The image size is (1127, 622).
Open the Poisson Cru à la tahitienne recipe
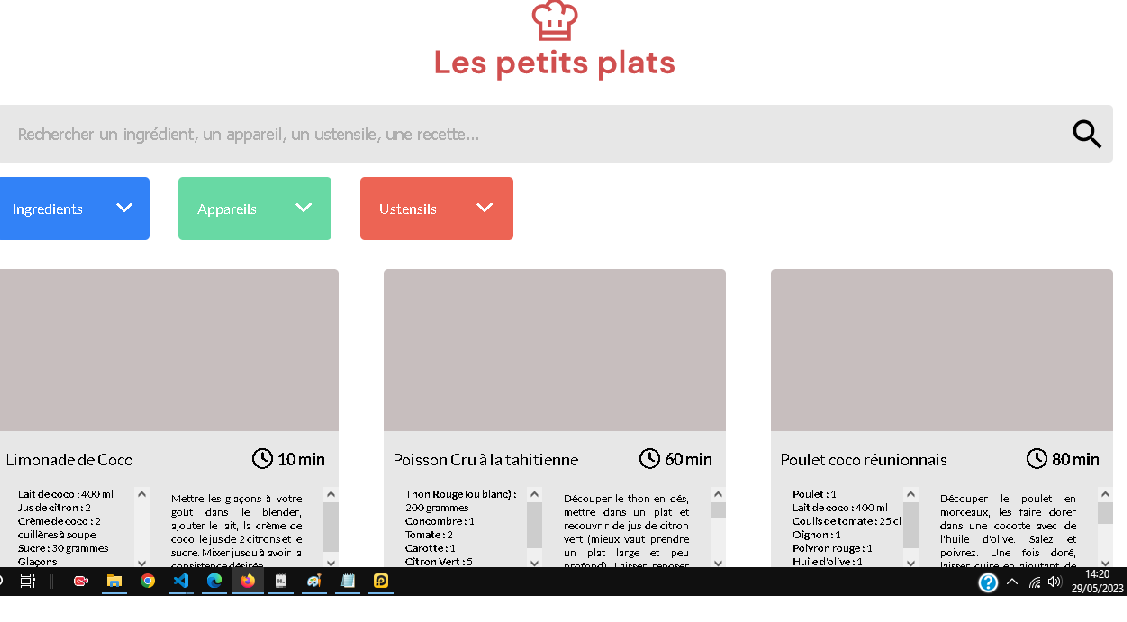484,459
